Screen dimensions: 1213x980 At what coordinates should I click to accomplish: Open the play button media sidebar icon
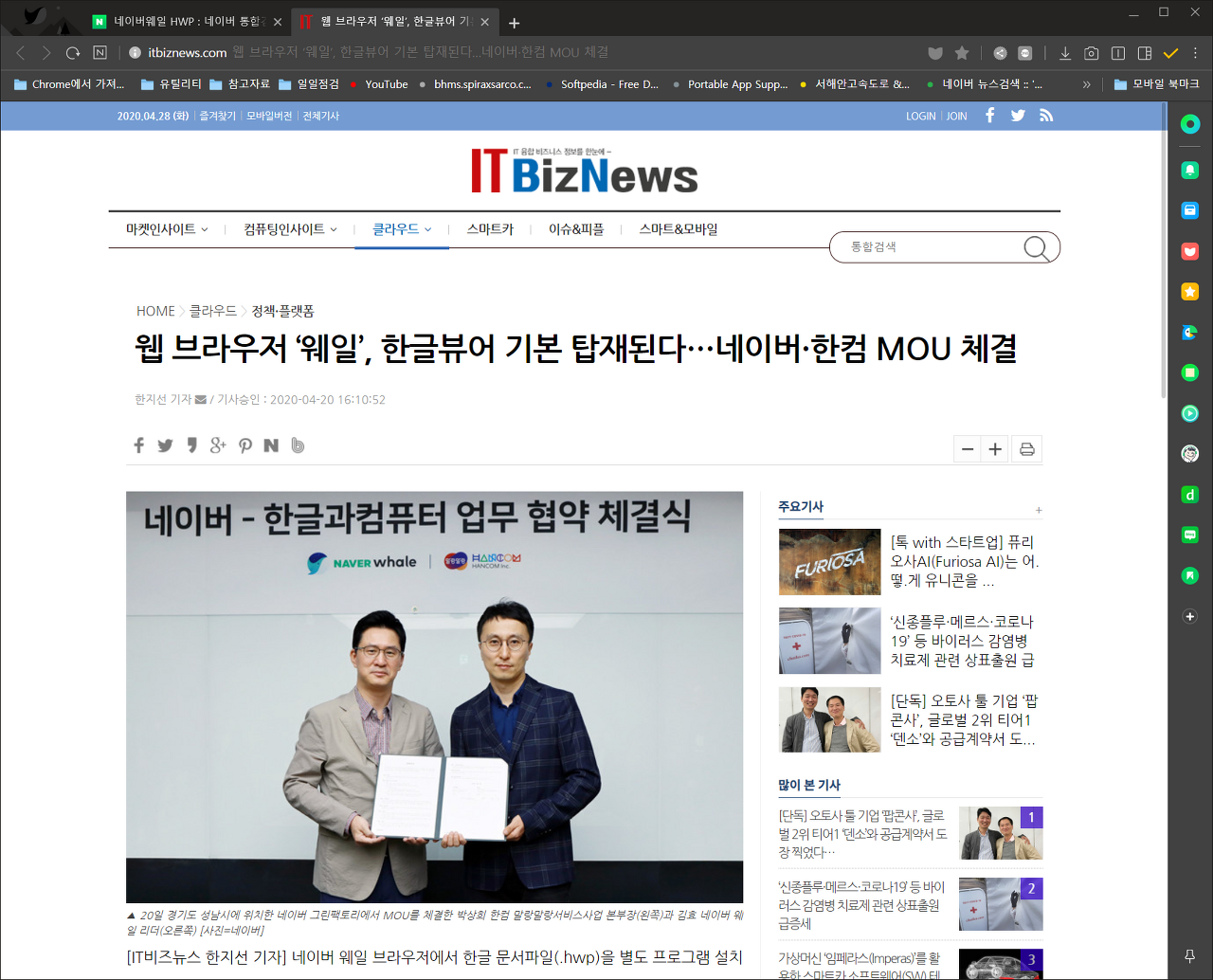tap(1190, 413)
